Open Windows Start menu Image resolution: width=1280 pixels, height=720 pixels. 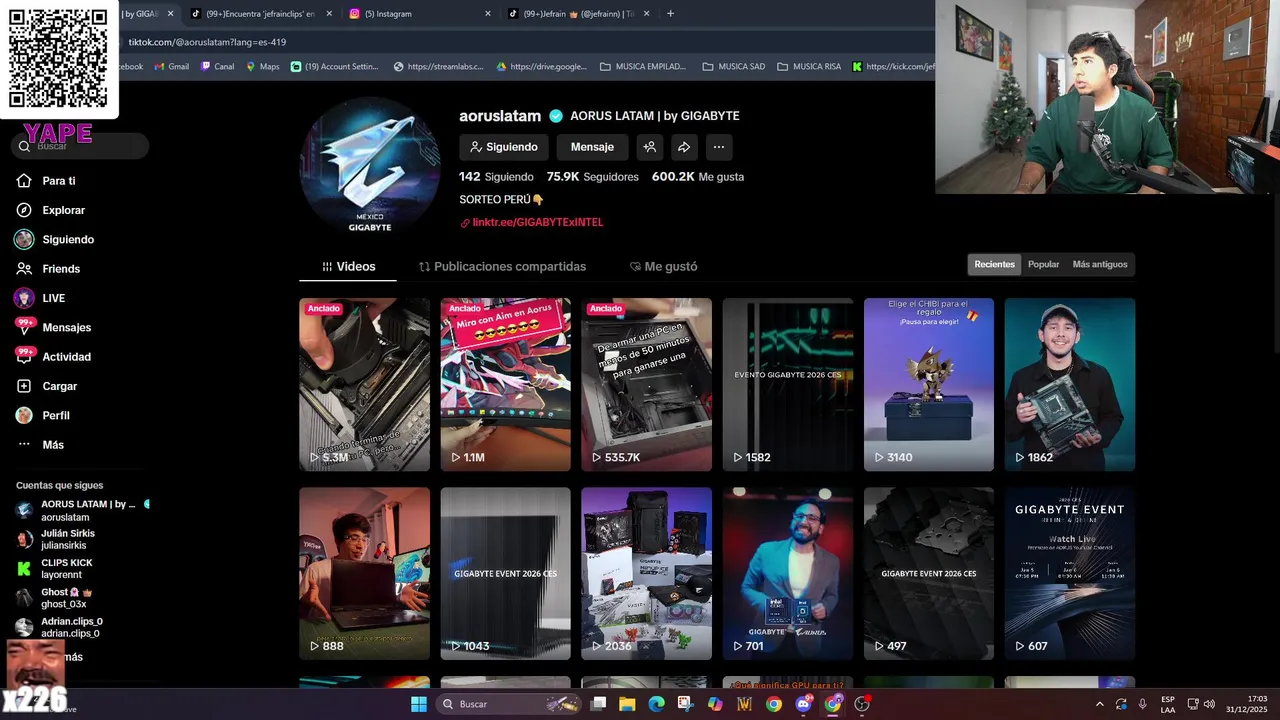point(419,704)
